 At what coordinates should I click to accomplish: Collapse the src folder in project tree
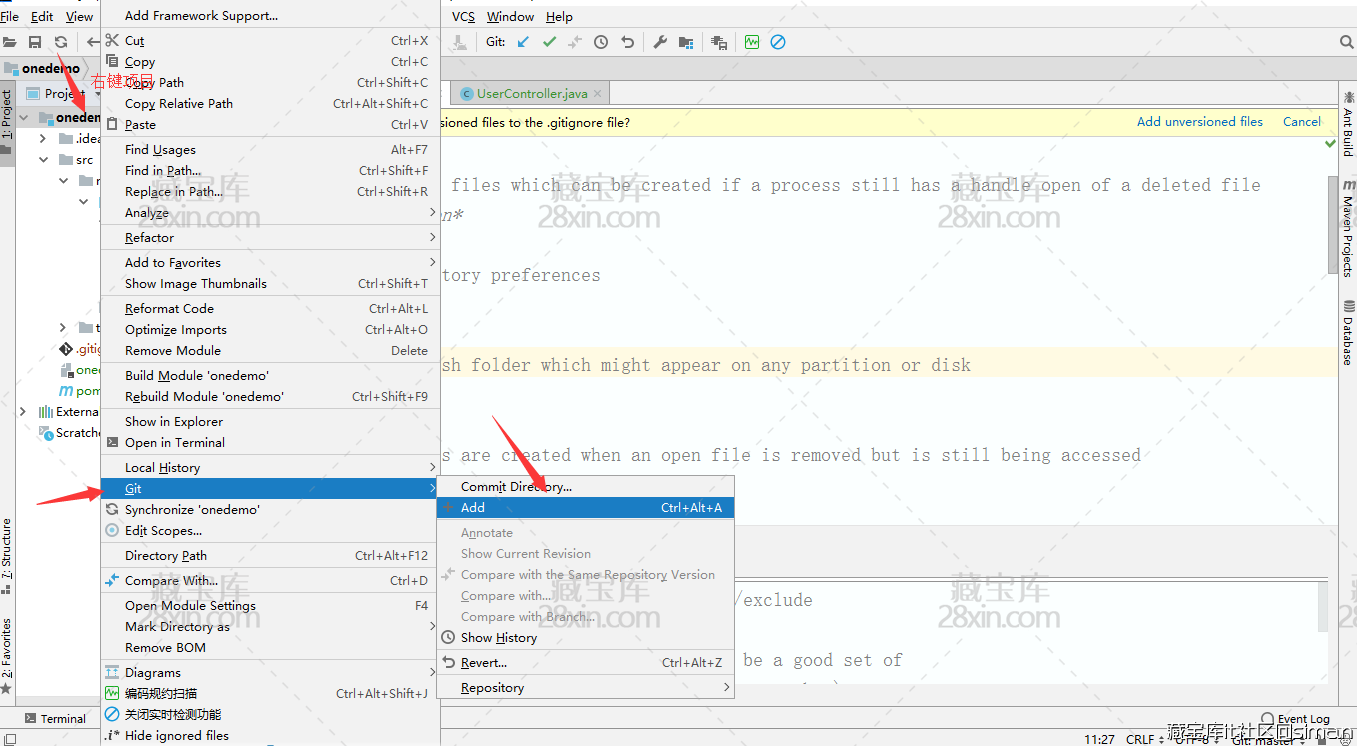[x=43, y=160]
